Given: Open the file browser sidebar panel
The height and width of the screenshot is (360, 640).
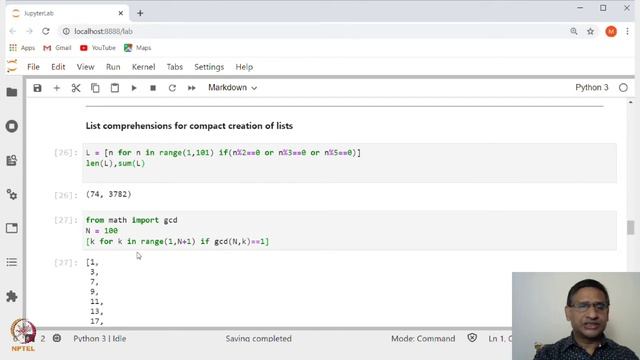Looking at the screenshot, I should pyautogui.click(x=12, y=92).
